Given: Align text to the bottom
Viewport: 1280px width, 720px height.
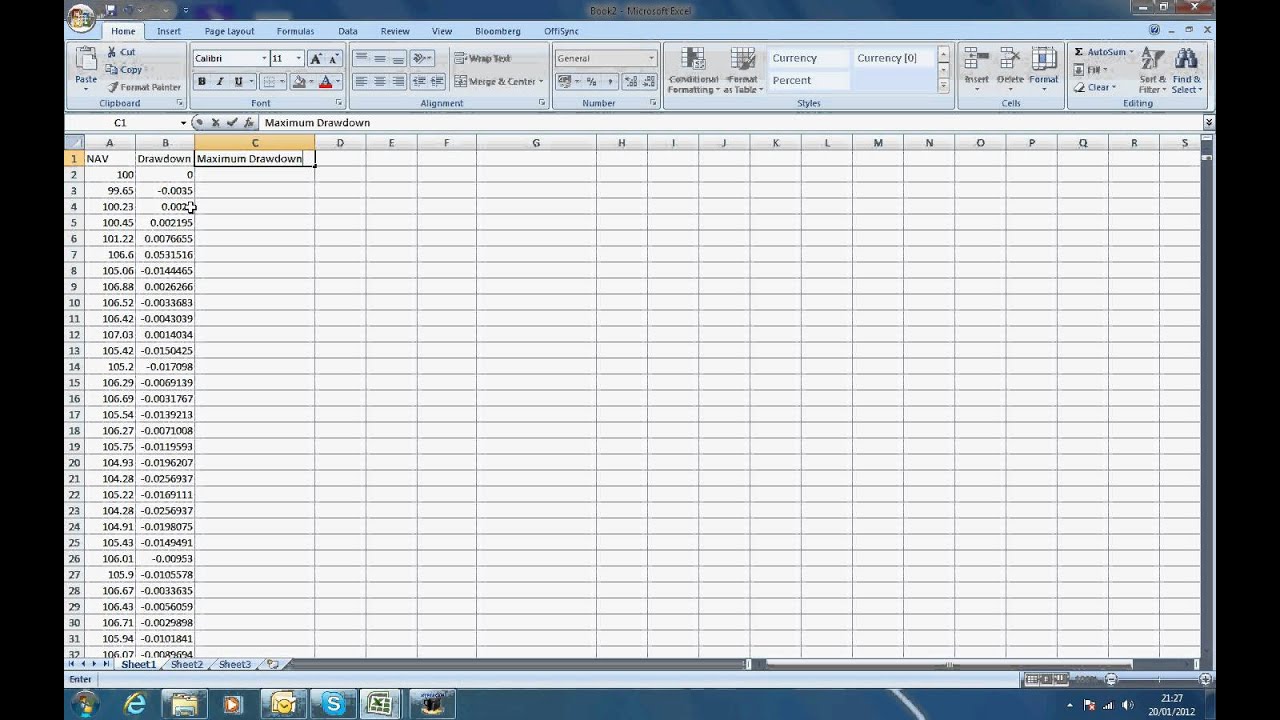Looking at the screenshot, I should (x=398, y=58).
